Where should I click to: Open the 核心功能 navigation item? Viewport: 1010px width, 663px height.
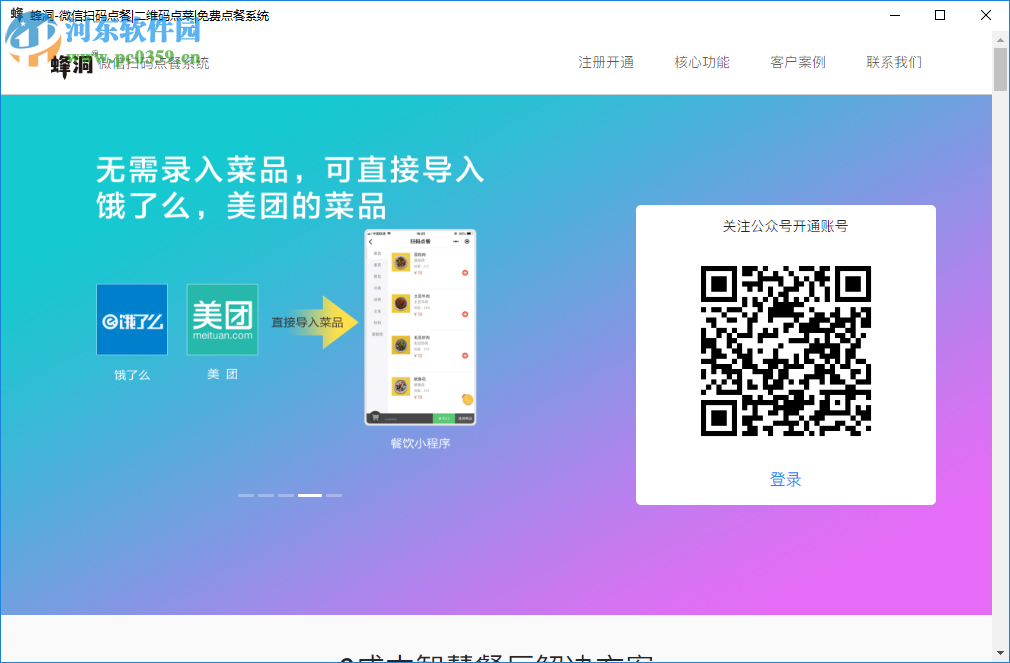tap(702, 61)
